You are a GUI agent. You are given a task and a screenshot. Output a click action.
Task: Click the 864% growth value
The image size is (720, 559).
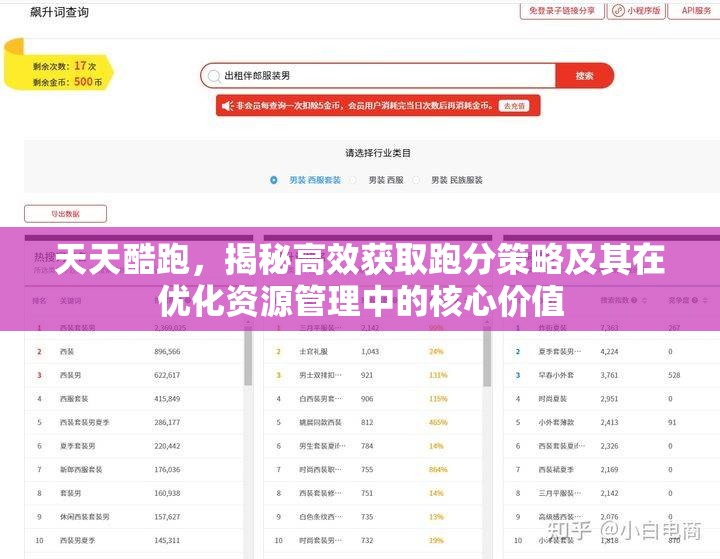pos(438,469)
